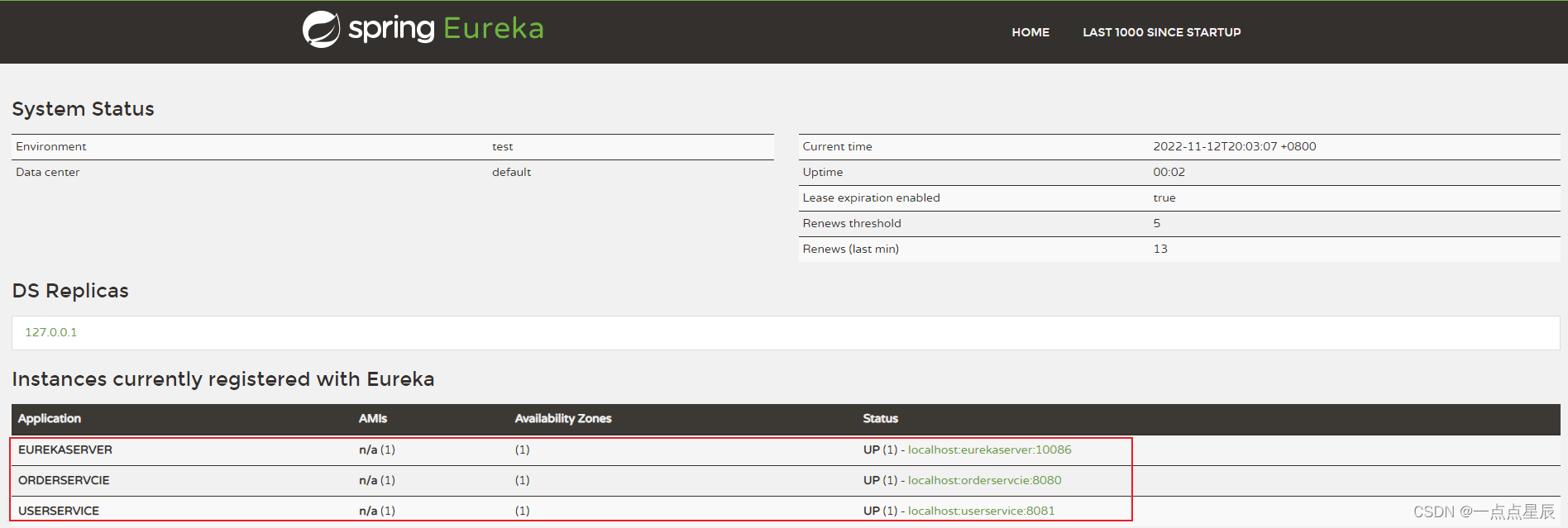
Task: Click the lease expiration value true
Action: [1164, 197]
